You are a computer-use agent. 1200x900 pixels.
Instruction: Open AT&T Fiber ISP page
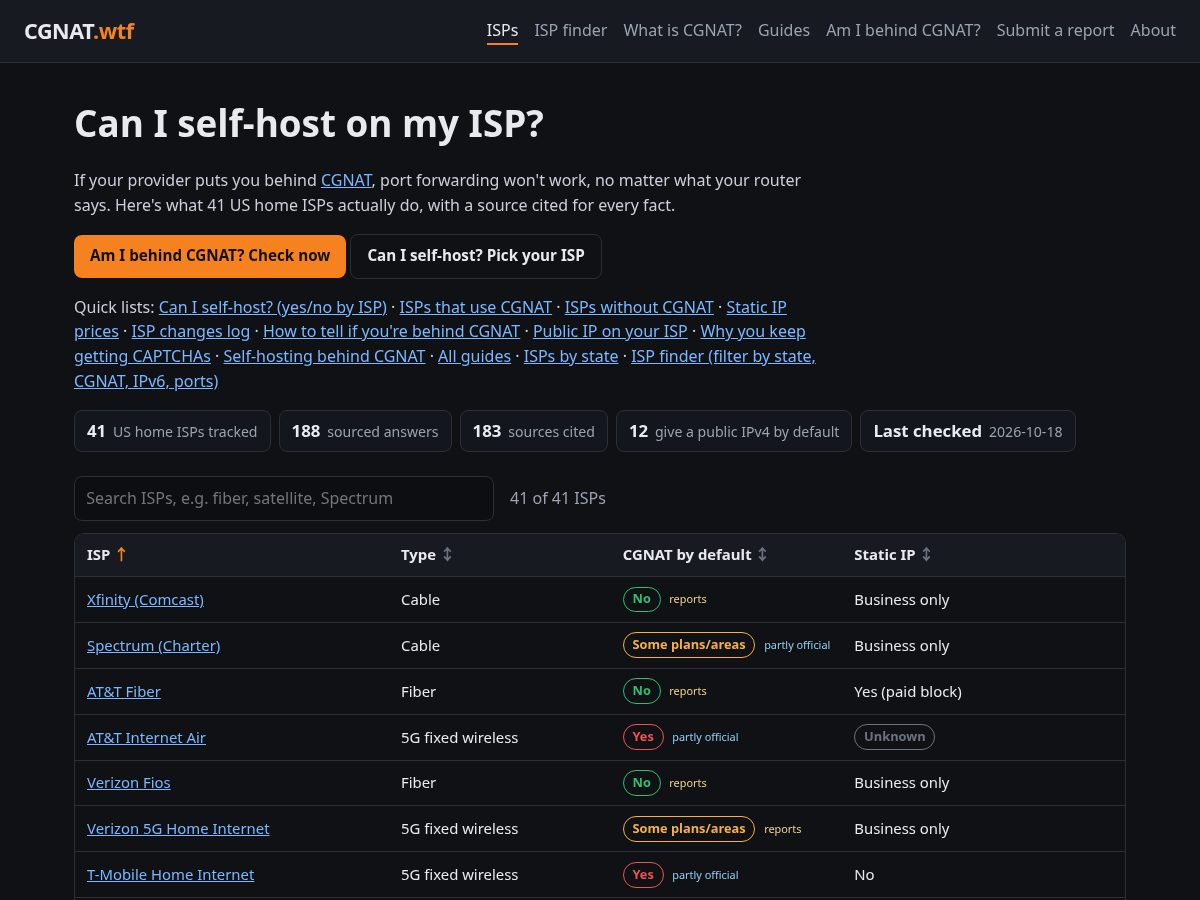coord(124,692)
